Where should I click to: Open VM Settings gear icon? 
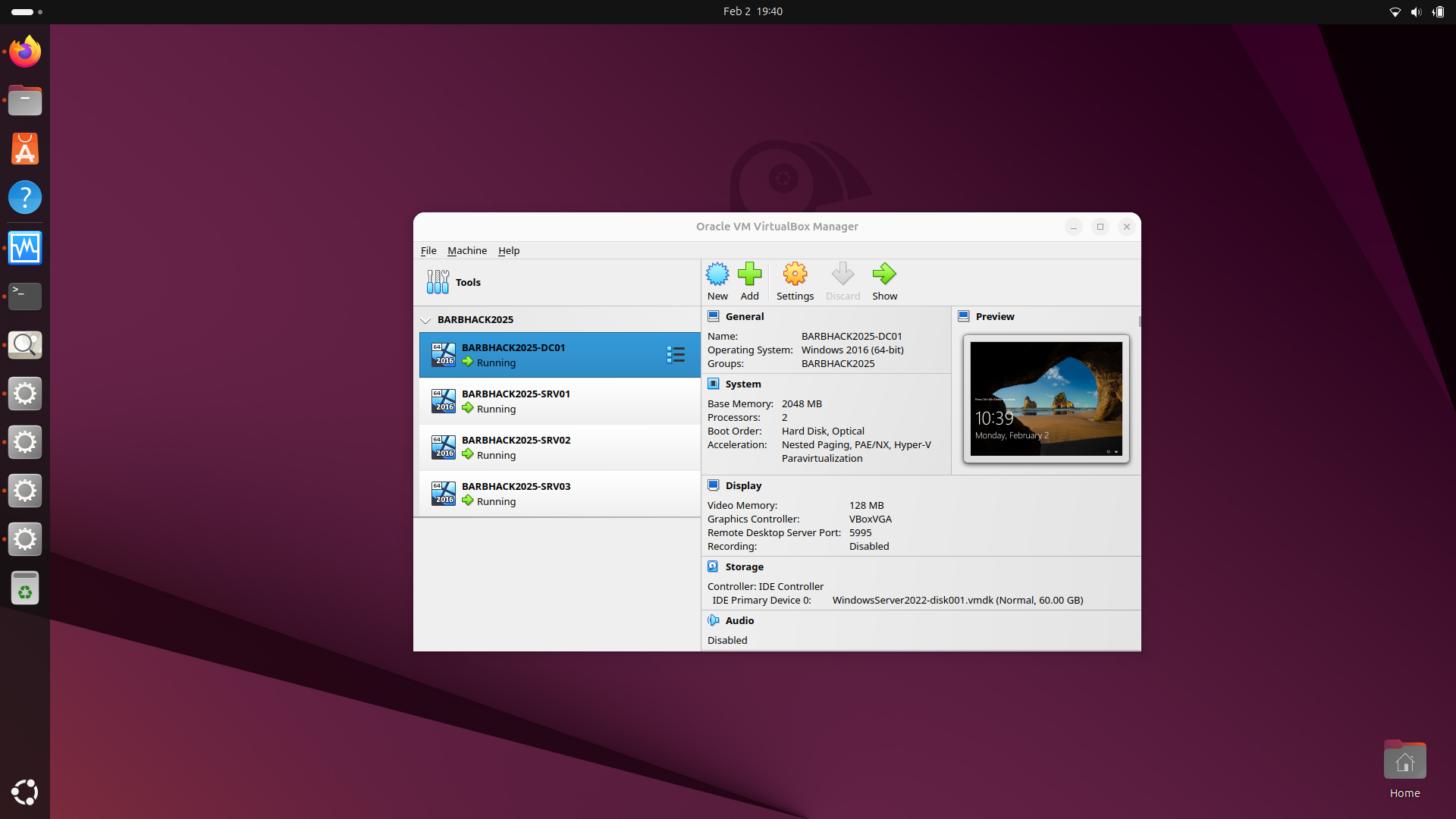click(x=795, y=275)
